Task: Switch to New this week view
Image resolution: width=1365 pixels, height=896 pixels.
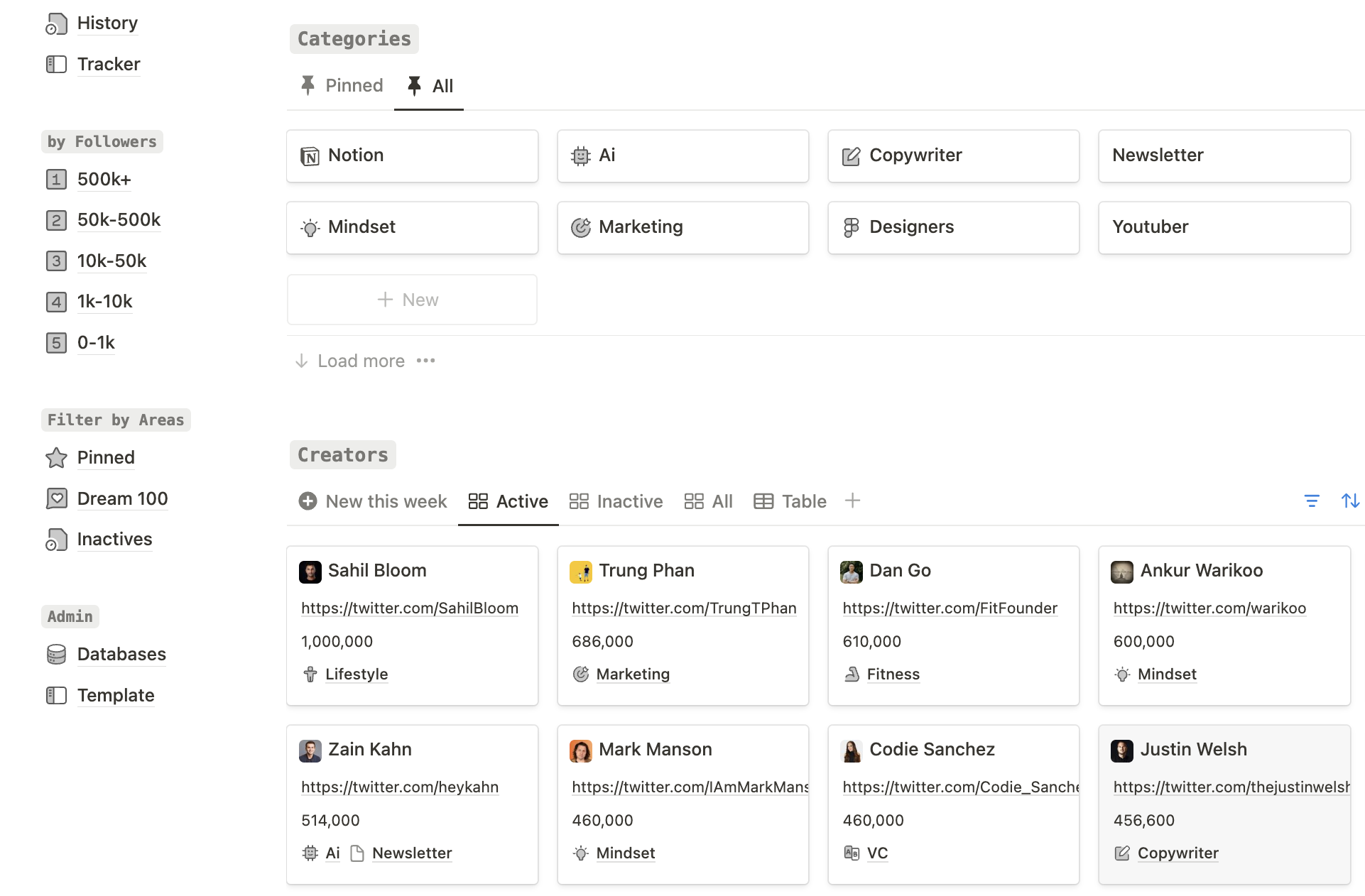Action: (373, 501)
